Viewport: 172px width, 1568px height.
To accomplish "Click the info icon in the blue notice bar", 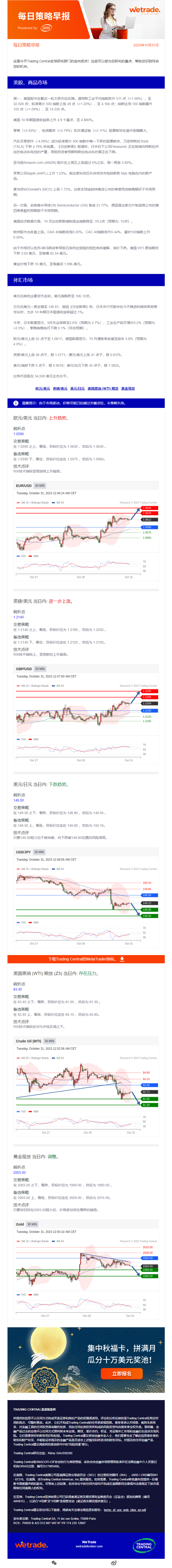I will (16, 403).
